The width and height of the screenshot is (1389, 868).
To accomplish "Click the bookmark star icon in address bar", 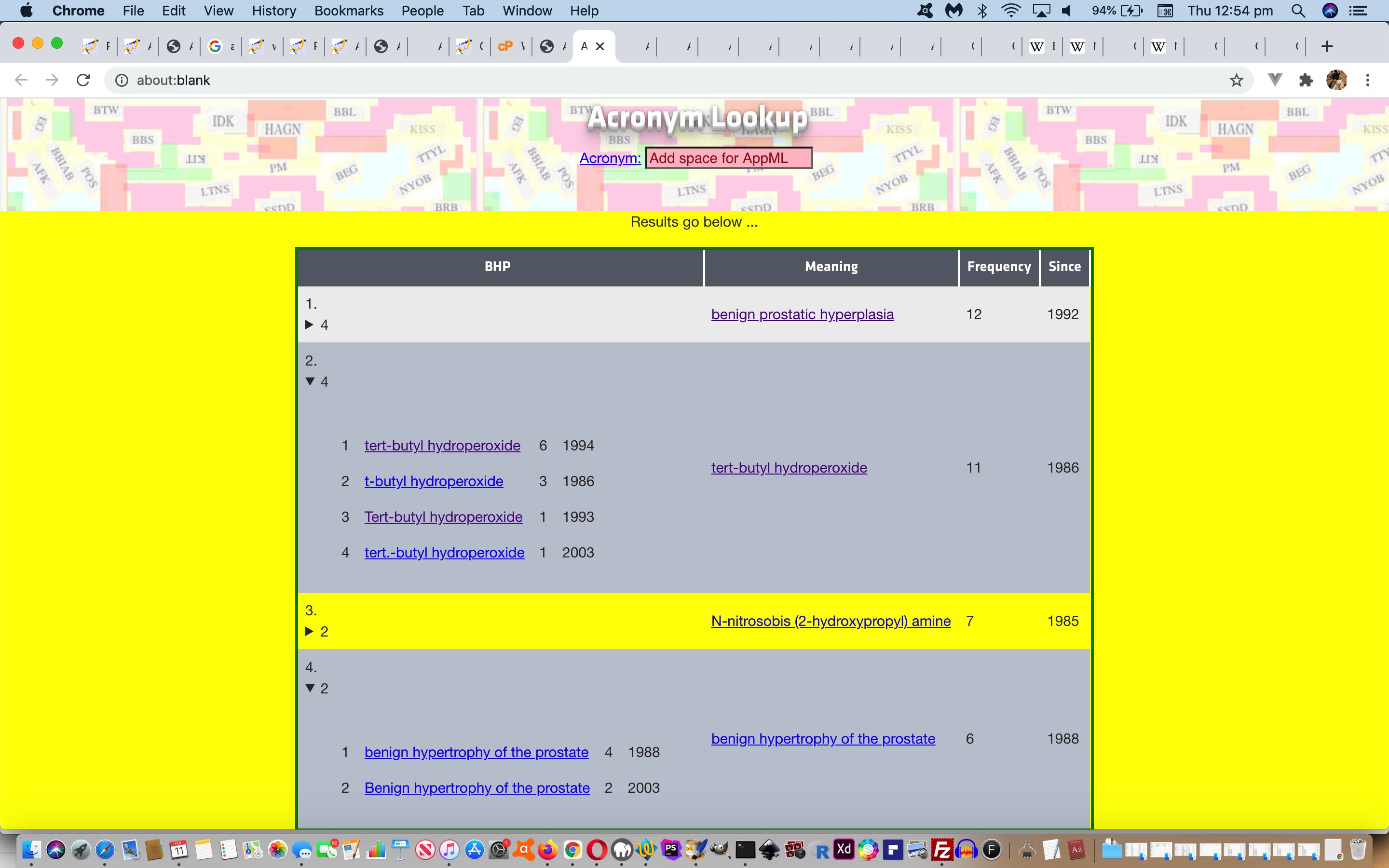I will click(x=1236, y=80).
